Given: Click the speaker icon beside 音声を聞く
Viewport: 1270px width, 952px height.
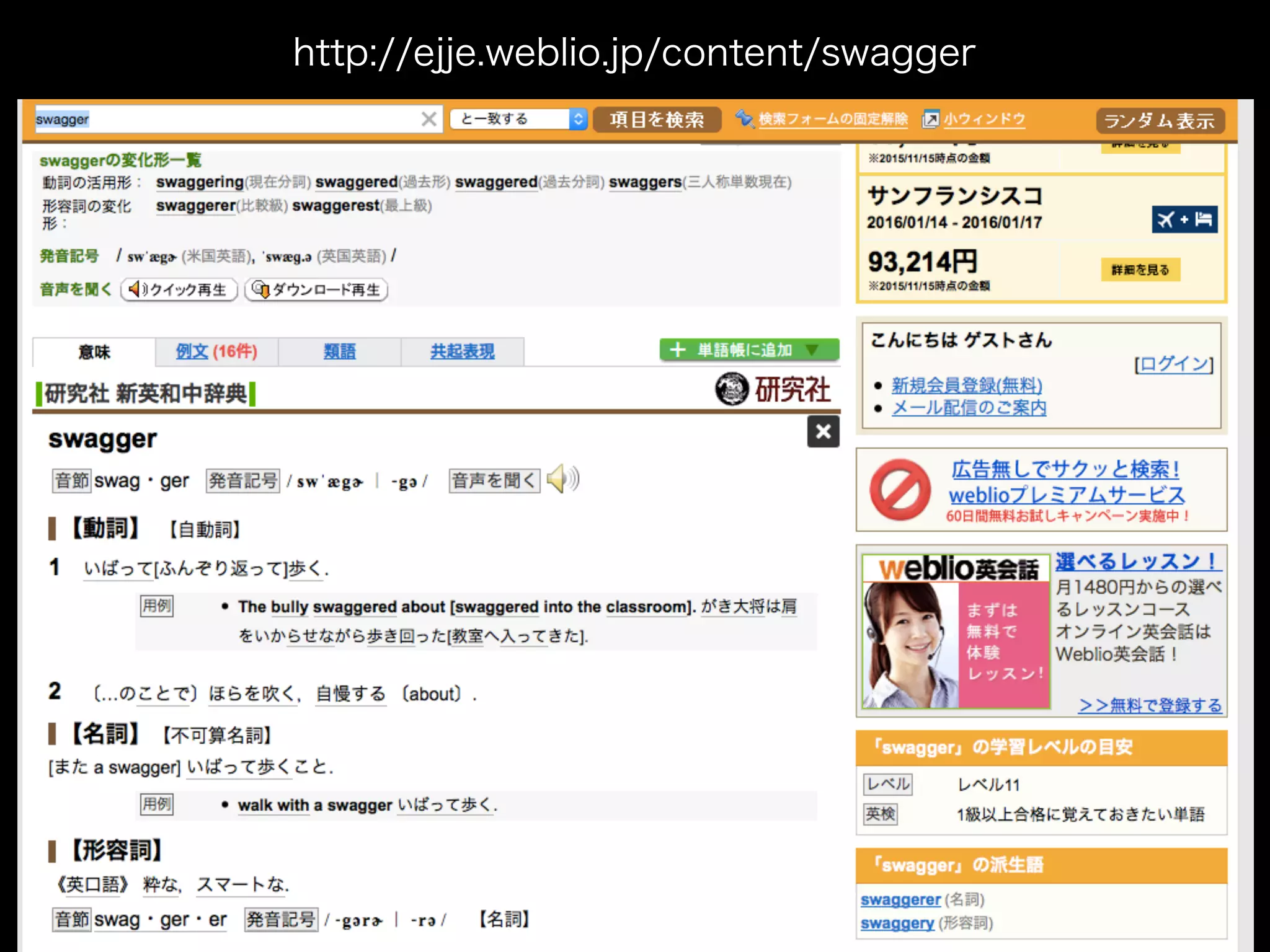Looking at the screenshot, I should [563, 479].
